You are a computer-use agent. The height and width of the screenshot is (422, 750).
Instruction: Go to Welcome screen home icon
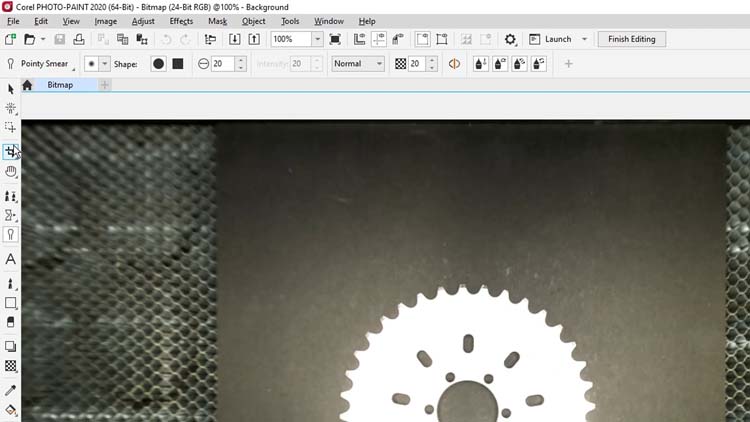click(27, 85)
